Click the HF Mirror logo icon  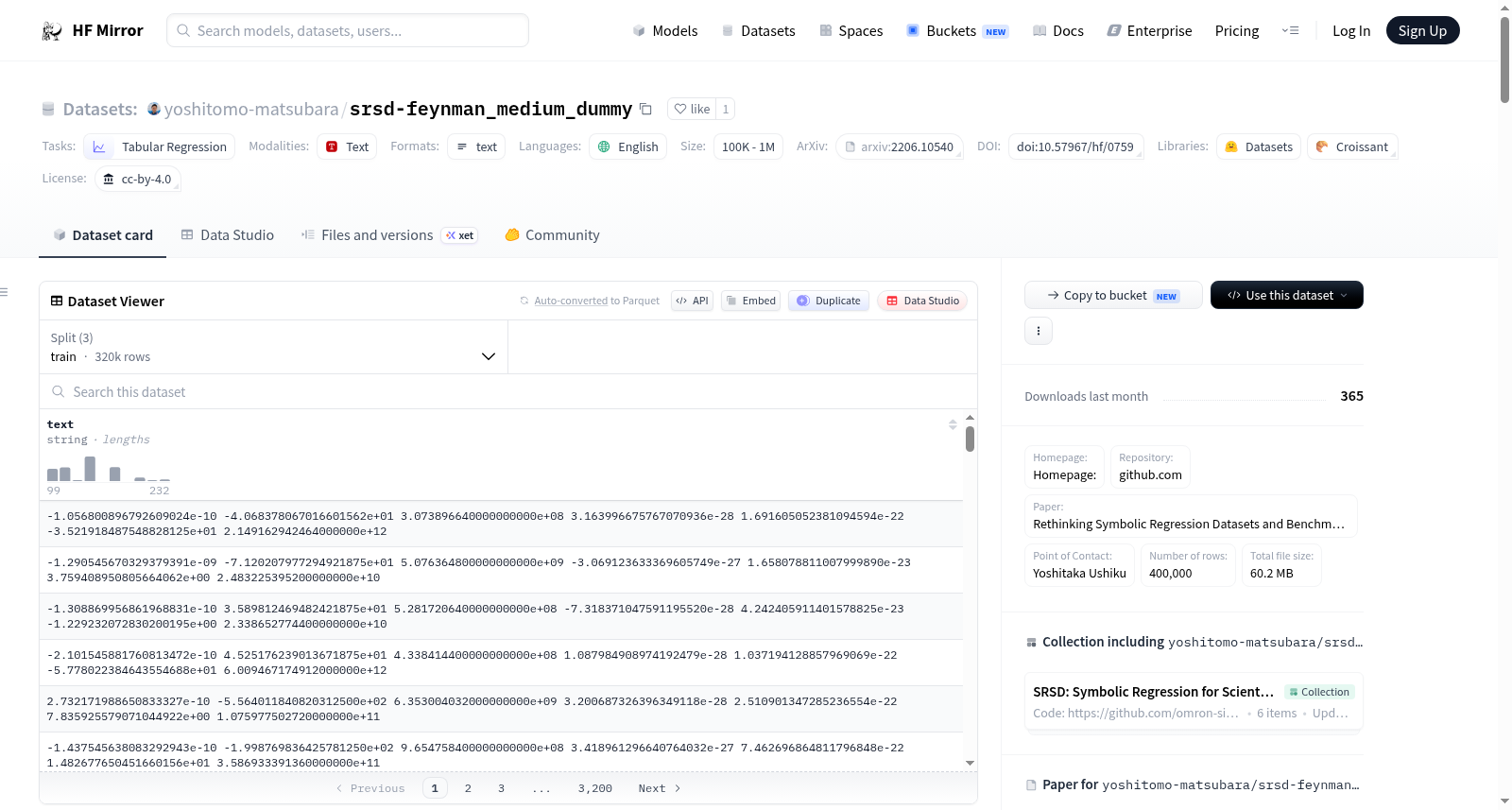tap(52, 31)
